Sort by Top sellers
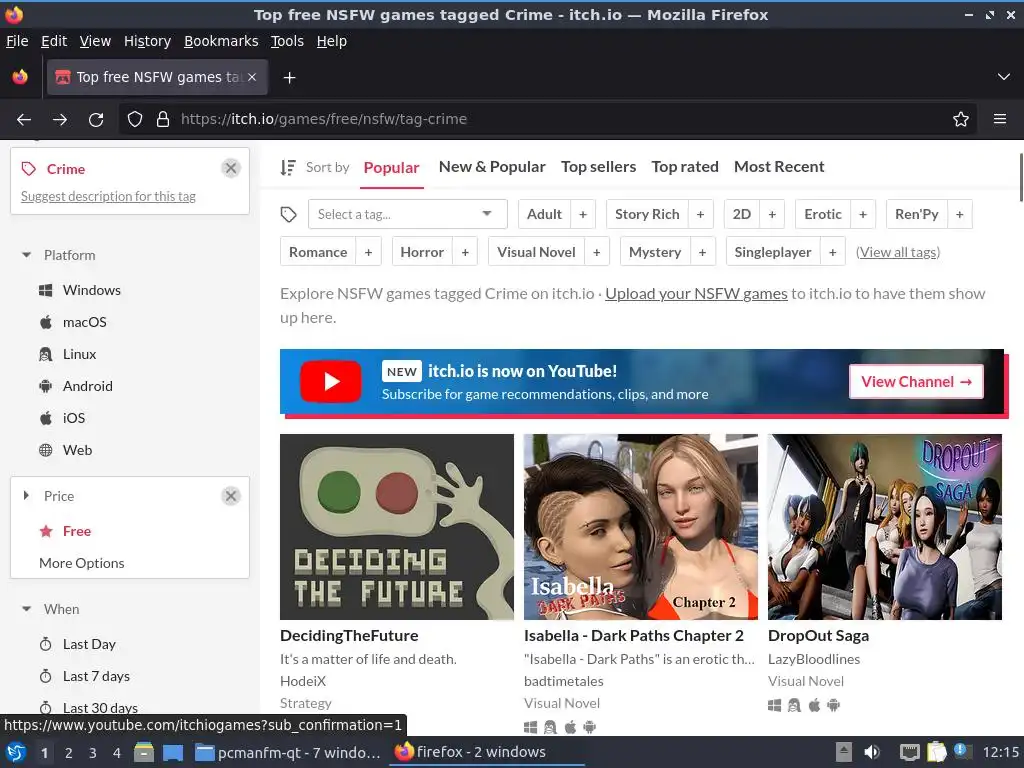This screenshot has width=1024, height=768. coord(598,167)
